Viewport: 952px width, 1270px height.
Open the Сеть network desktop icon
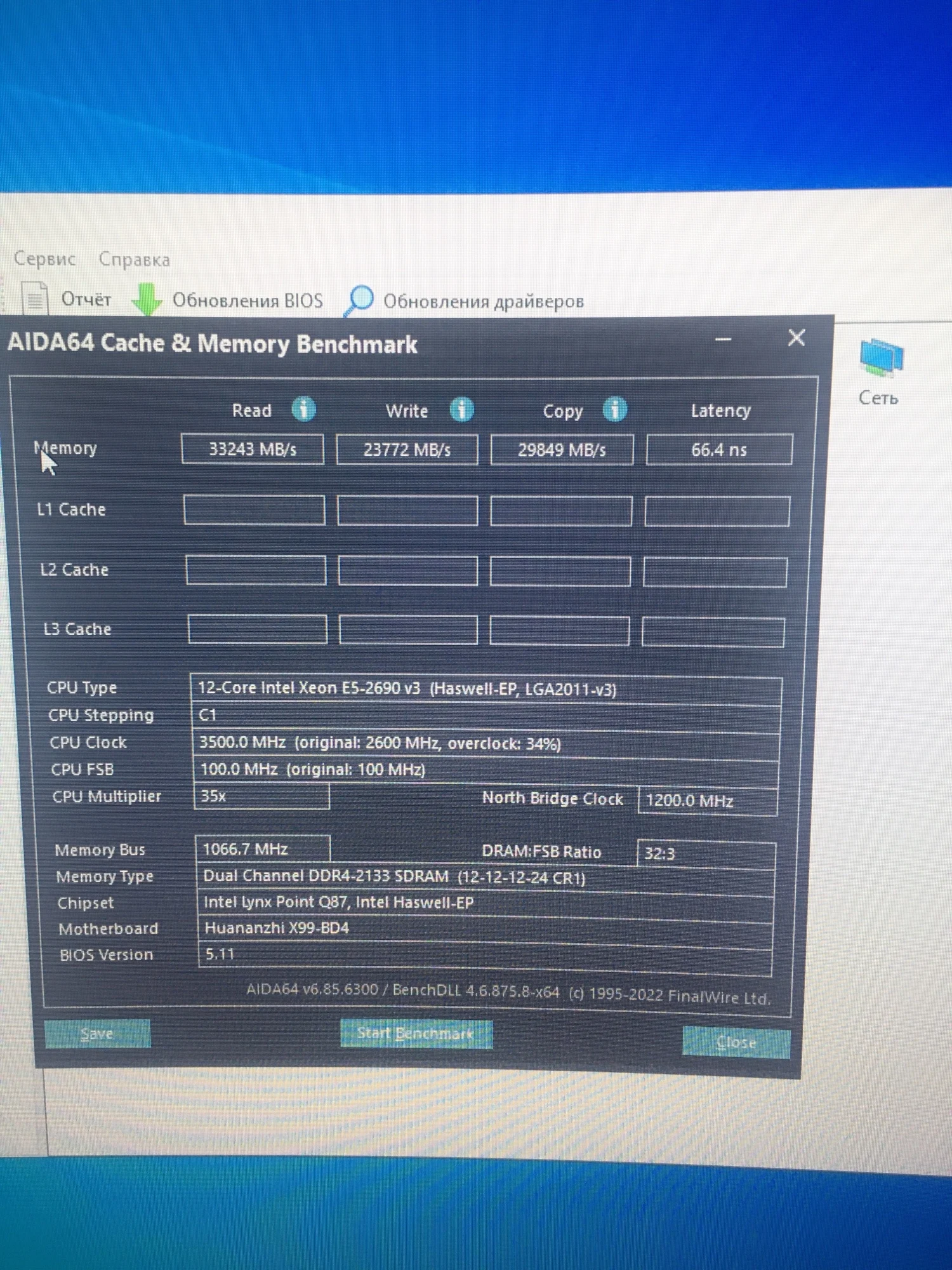pos(880,373)
